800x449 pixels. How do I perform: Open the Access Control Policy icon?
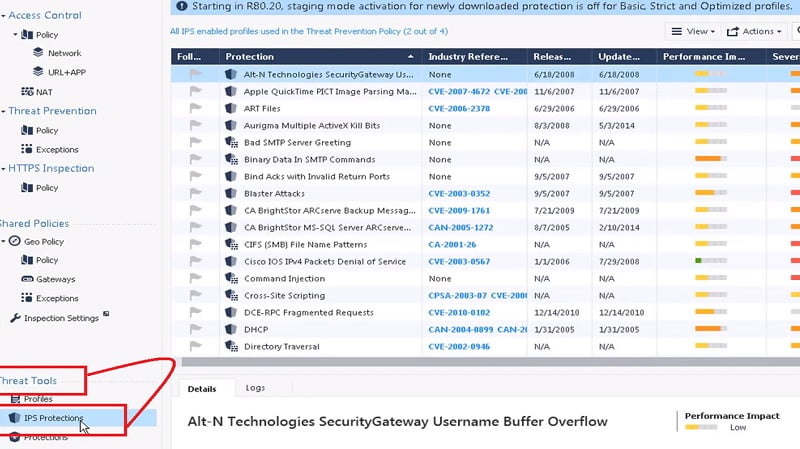pos(27,35)
